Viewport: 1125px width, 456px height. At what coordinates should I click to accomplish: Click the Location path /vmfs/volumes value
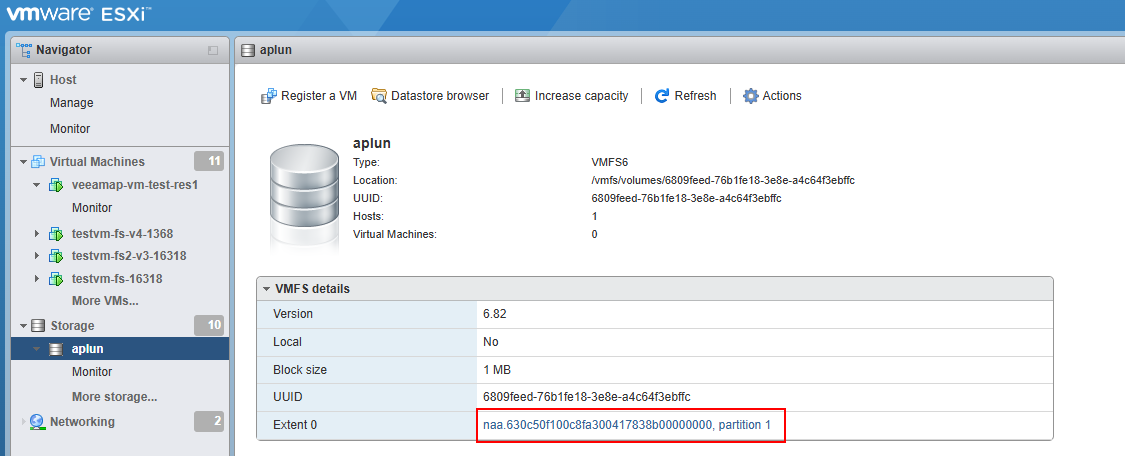click(723, 181)
